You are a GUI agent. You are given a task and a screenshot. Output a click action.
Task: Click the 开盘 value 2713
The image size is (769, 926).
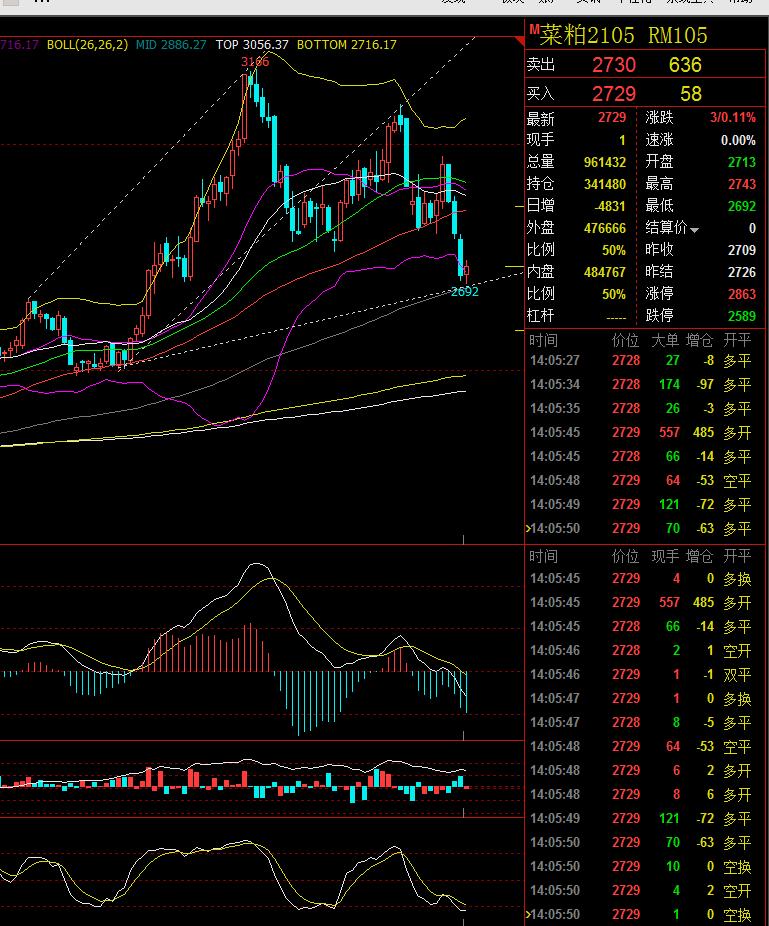coord(741,162)
